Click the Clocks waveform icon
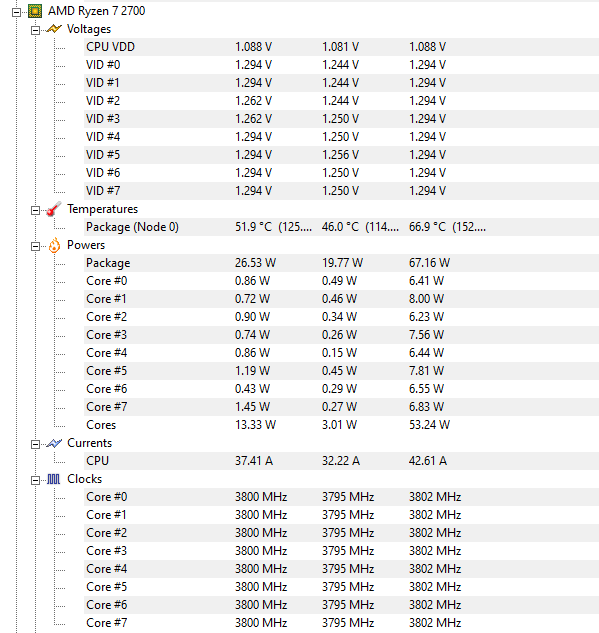The height and width of the screenshot is (633, 599). point(53,479)
